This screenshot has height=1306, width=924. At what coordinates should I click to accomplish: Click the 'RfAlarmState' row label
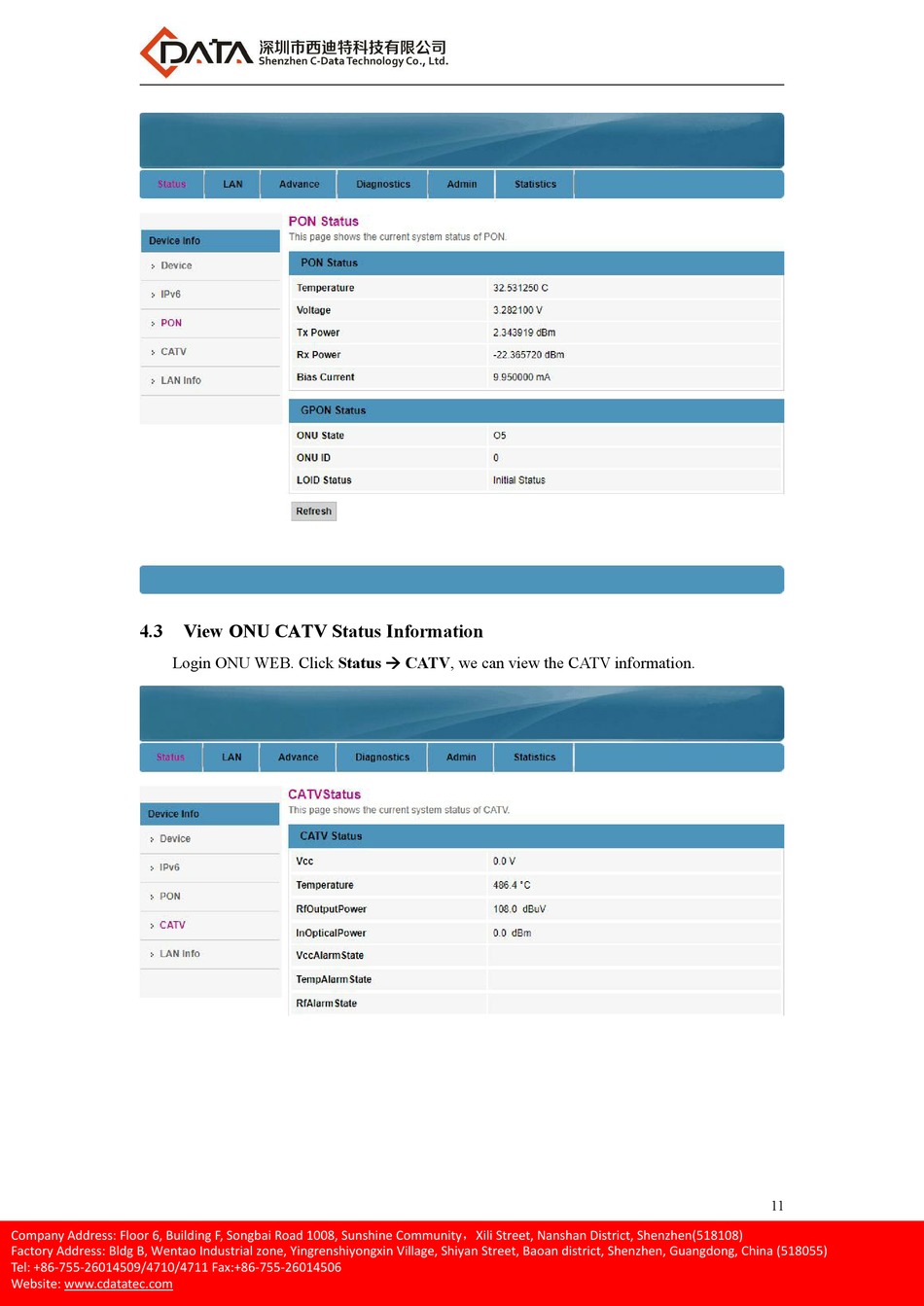327,1004
